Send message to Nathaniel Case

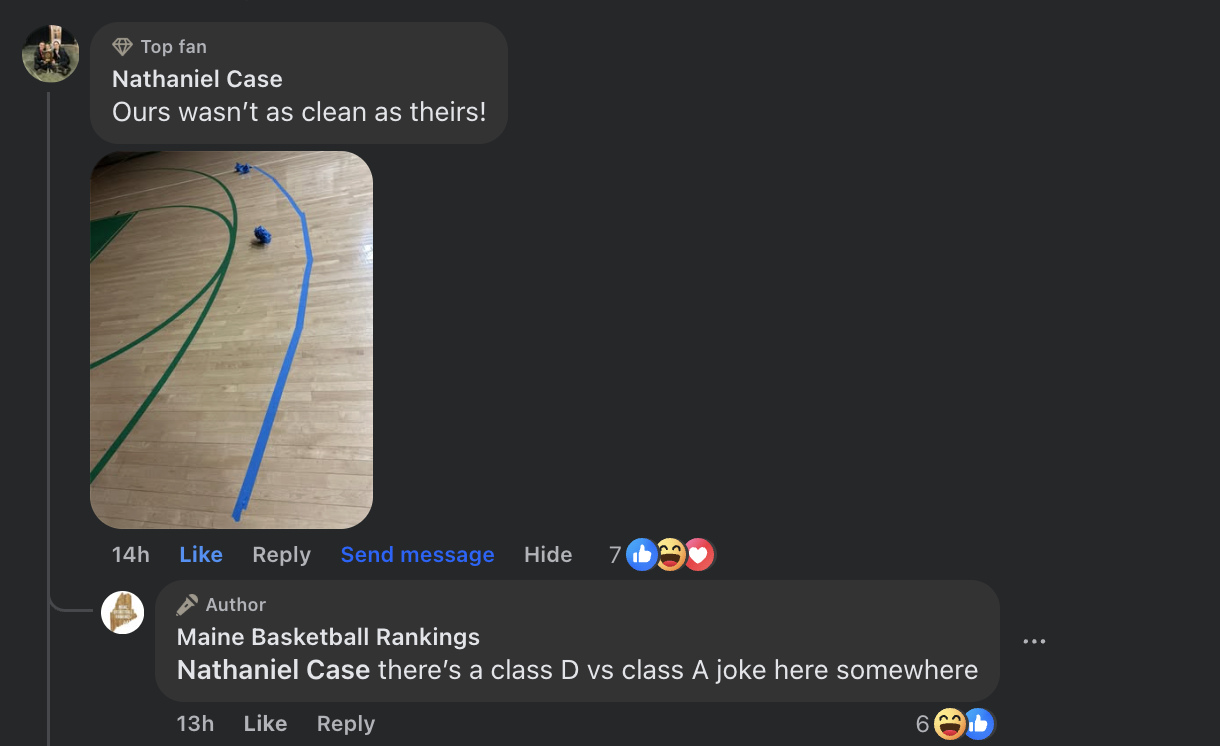417,555
